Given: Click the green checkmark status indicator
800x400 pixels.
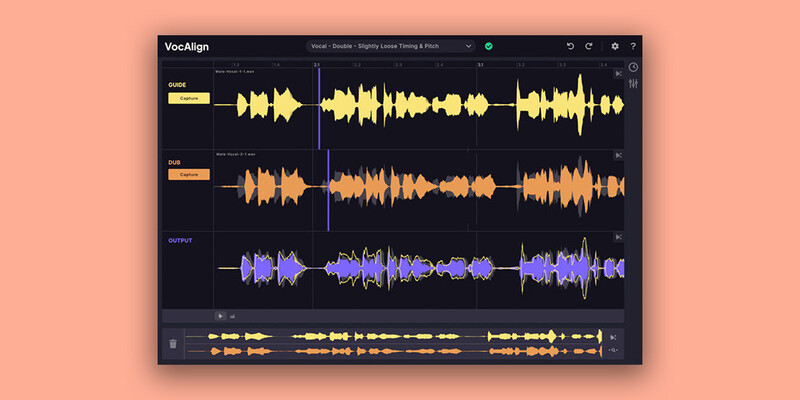Looking at the screenshot, I should [489, 46].
